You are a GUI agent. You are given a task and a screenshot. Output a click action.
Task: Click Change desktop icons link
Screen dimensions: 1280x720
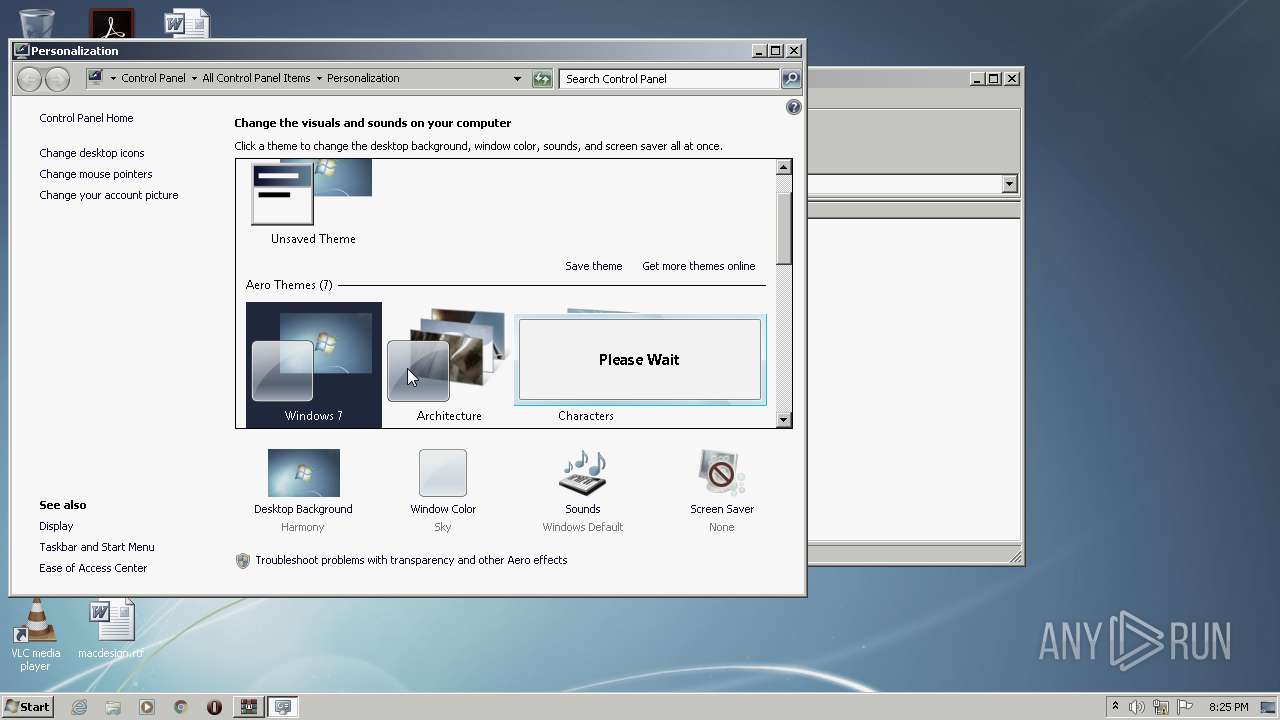92,153
